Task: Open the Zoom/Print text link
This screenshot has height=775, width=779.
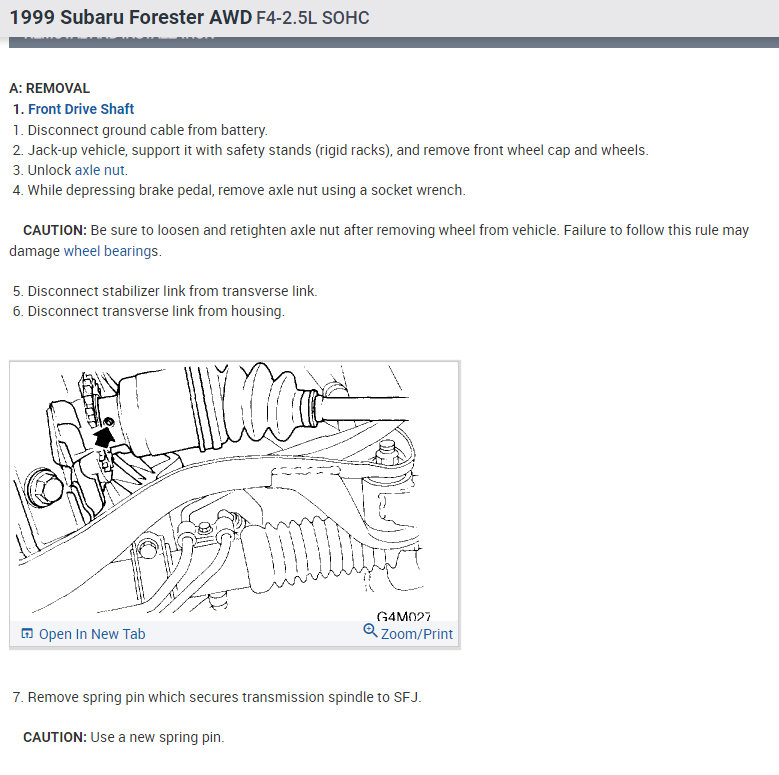Action: [416, 634]
